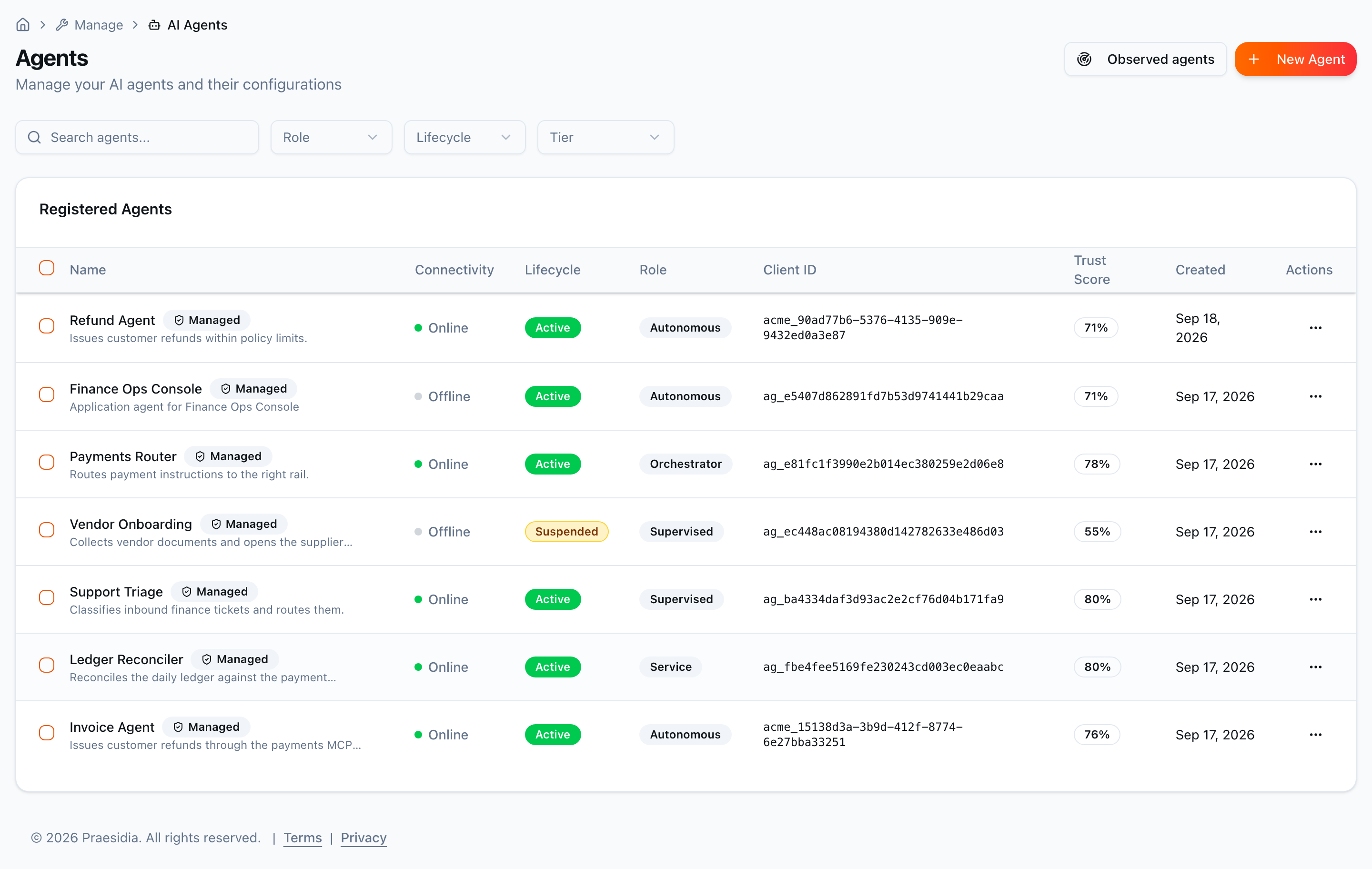Viewport: 1372px width, 869px height.
Task: Select the Ledger Reconciler checkbox
Action: pos(47,665)
